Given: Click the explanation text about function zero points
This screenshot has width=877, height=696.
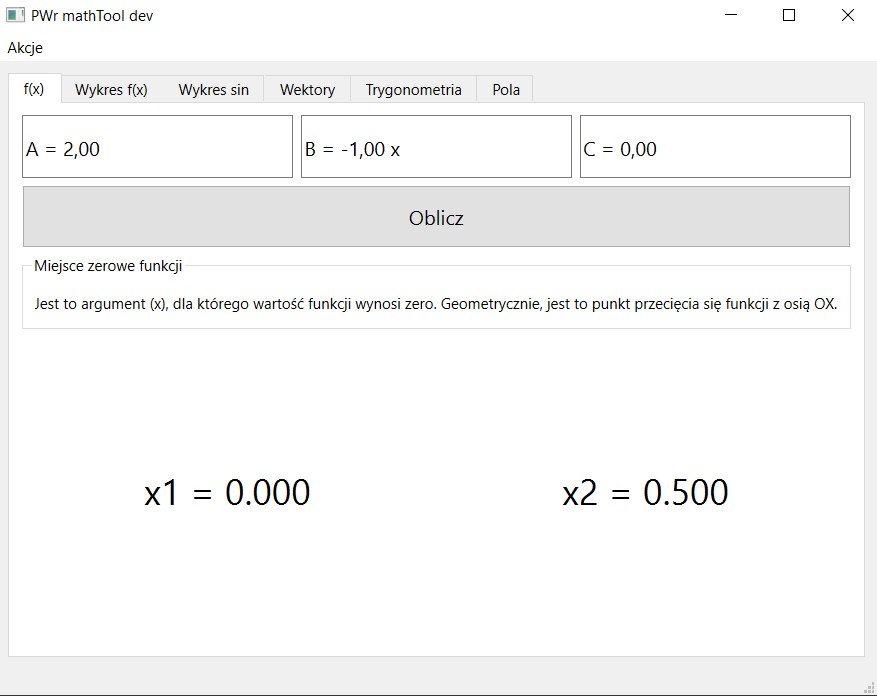Looking at the screenshot, I should (436, 303).
